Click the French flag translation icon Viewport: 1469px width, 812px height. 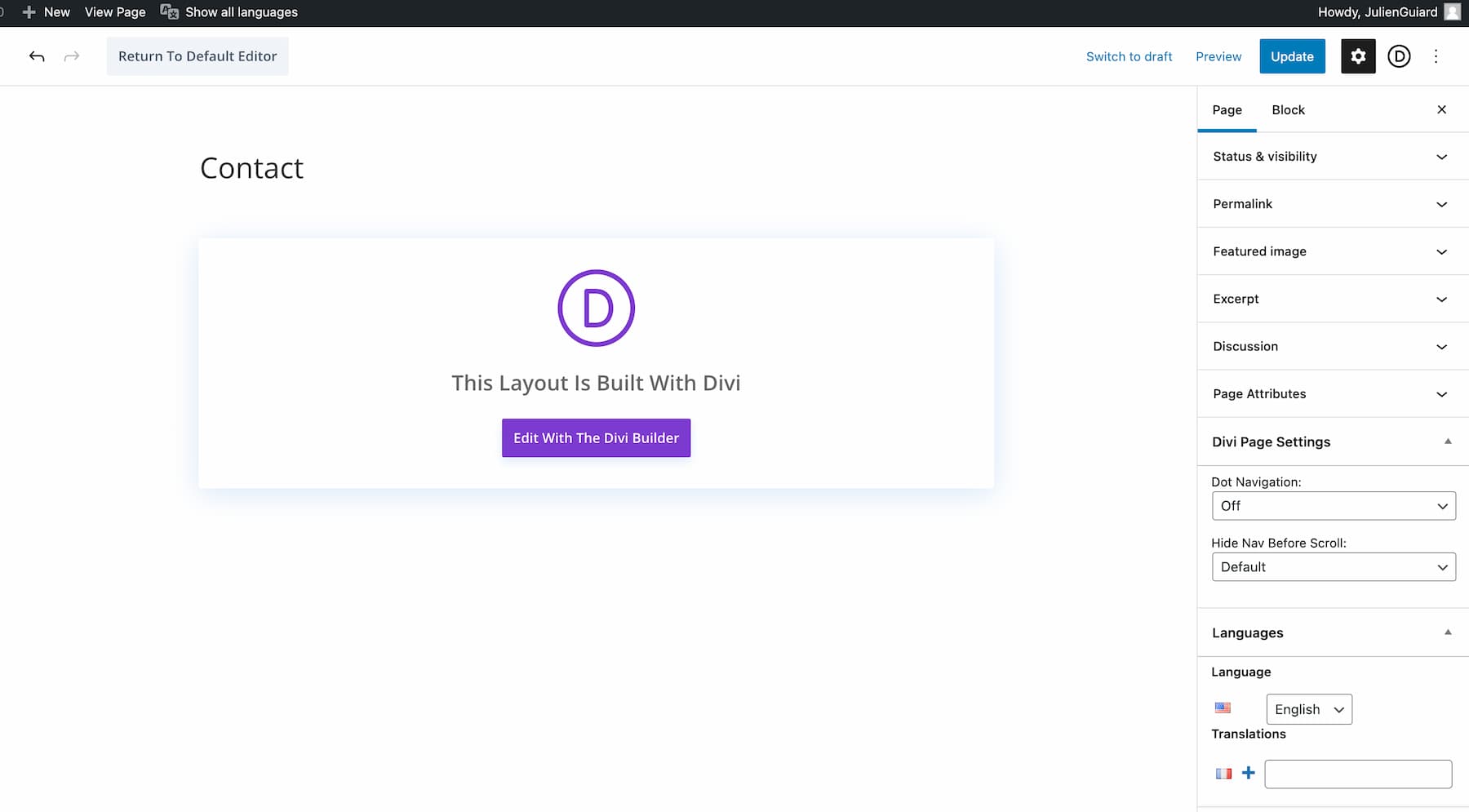click(x=1223, y=774)
